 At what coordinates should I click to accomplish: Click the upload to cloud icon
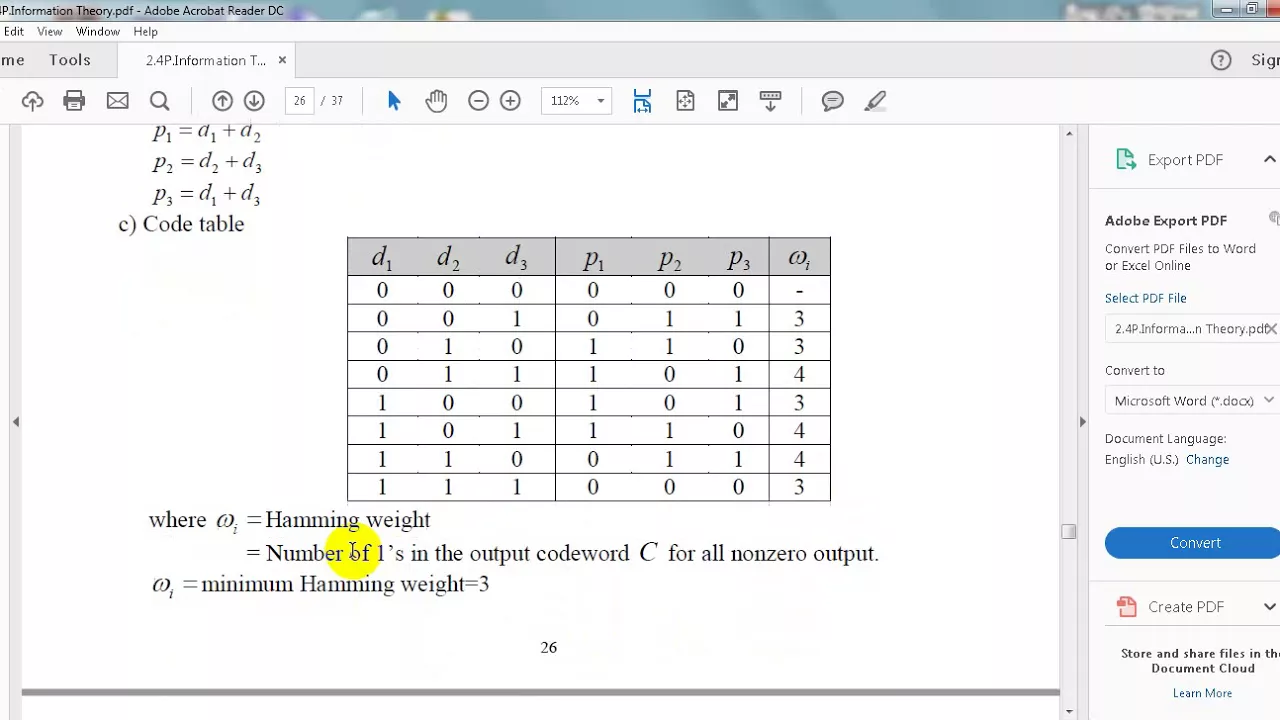[32, 101]
